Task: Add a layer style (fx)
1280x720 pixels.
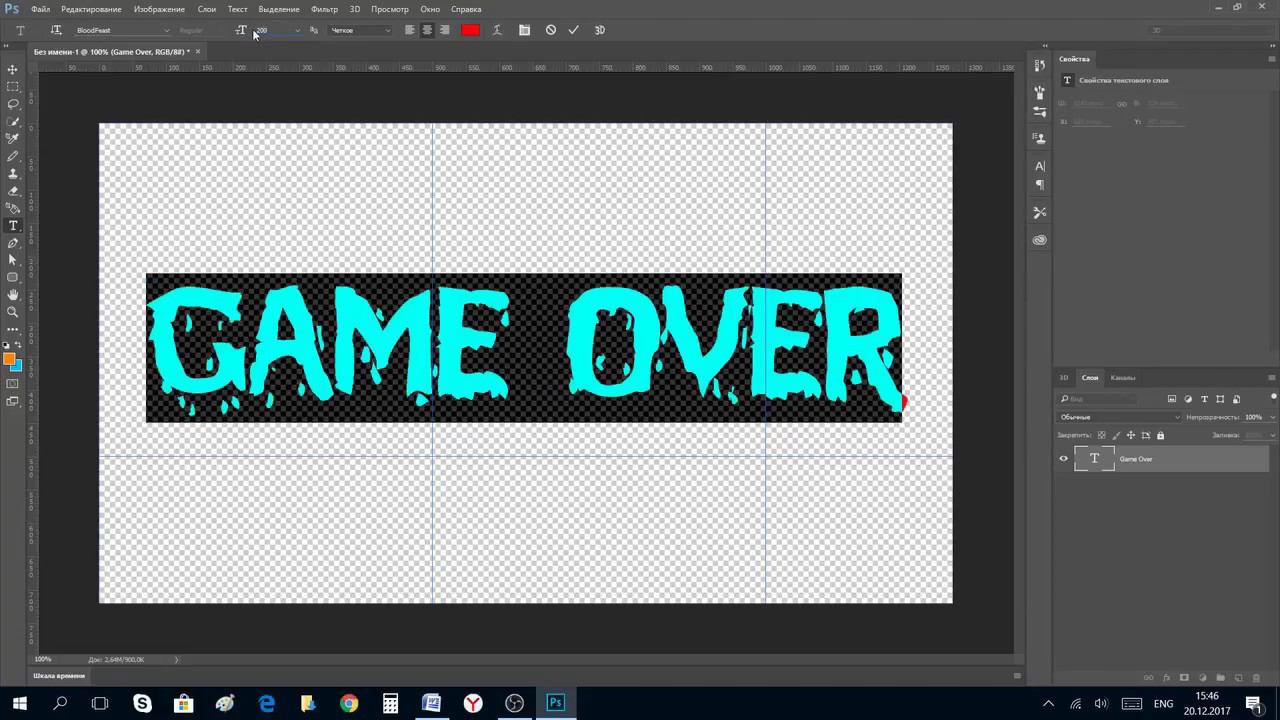Action: pyautogui.click(x=1166, y=678)
